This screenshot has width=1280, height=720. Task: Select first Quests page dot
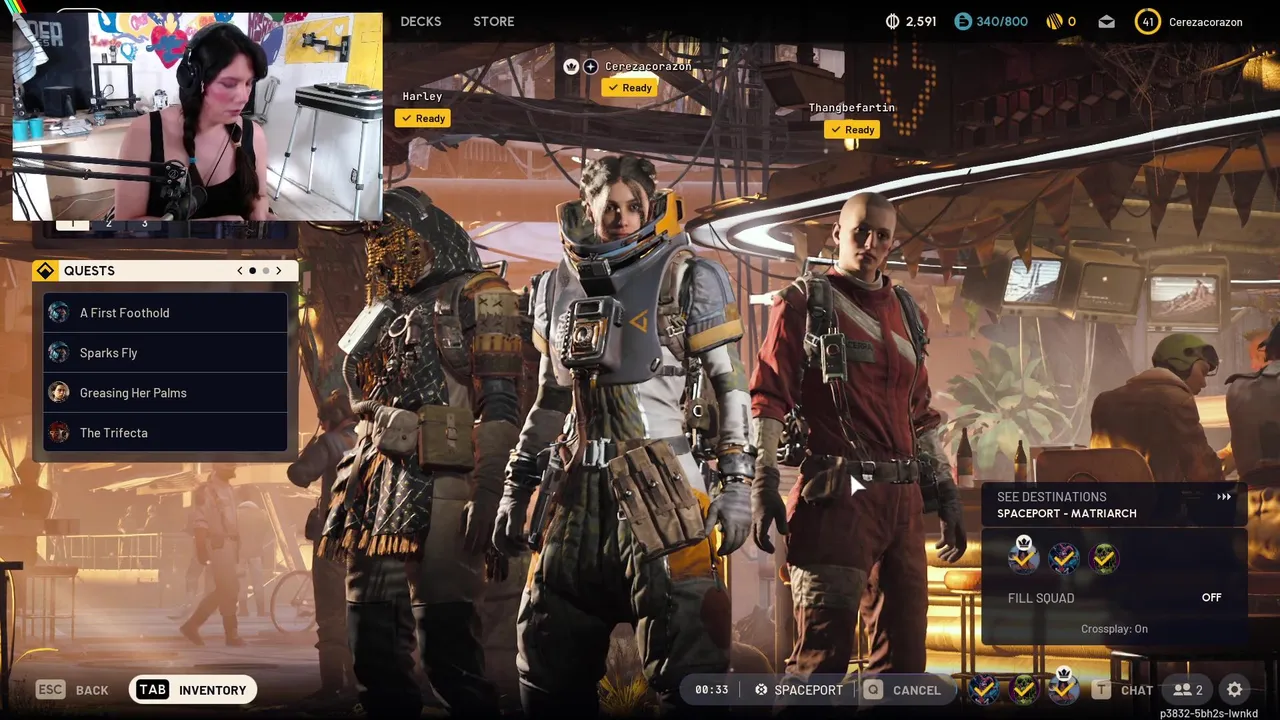click(252, 271)
